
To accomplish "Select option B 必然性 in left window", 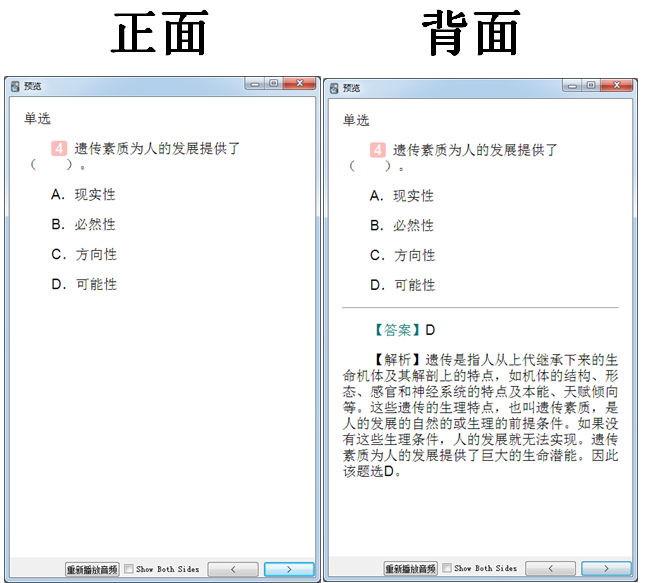I will (x=84, y=225).
